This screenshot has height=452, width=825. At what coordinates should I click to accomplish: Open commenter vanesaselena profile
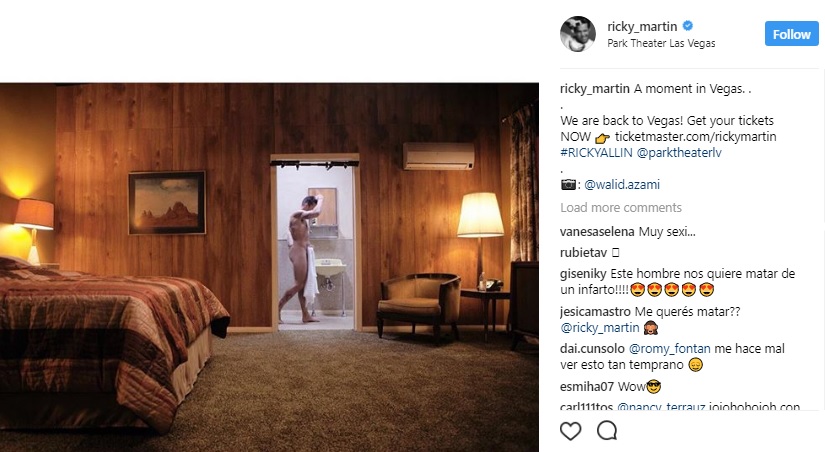click(597, 232)
